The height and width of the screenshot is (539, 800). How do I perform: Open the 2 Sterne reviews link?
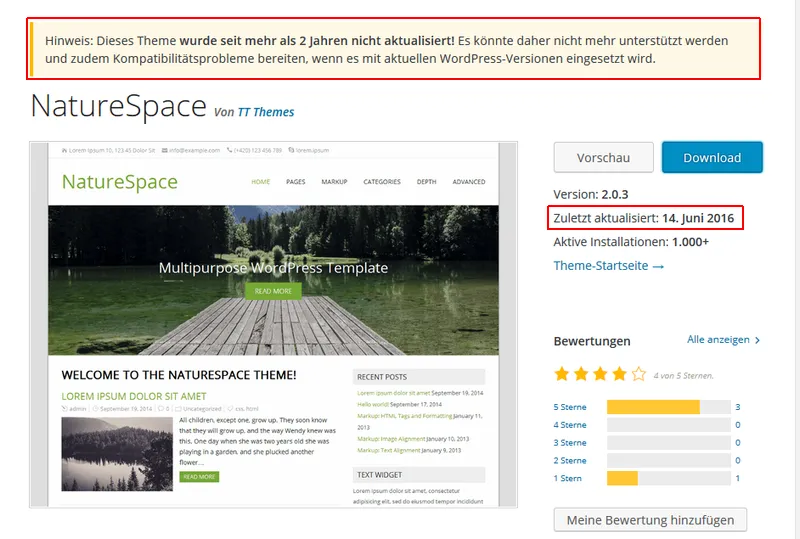570,460
